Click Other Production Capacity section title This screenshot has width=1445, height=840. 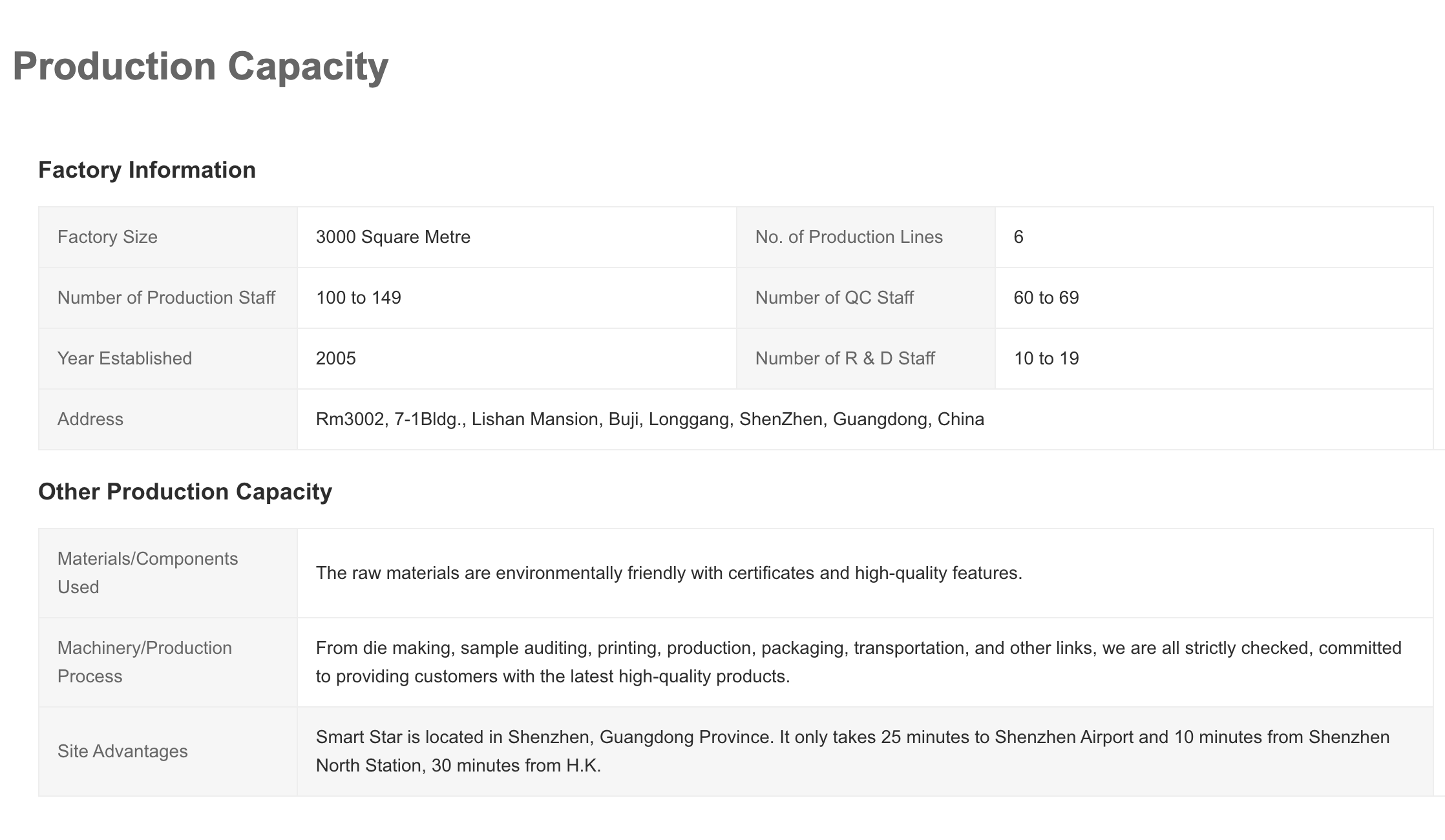[185, 492]
